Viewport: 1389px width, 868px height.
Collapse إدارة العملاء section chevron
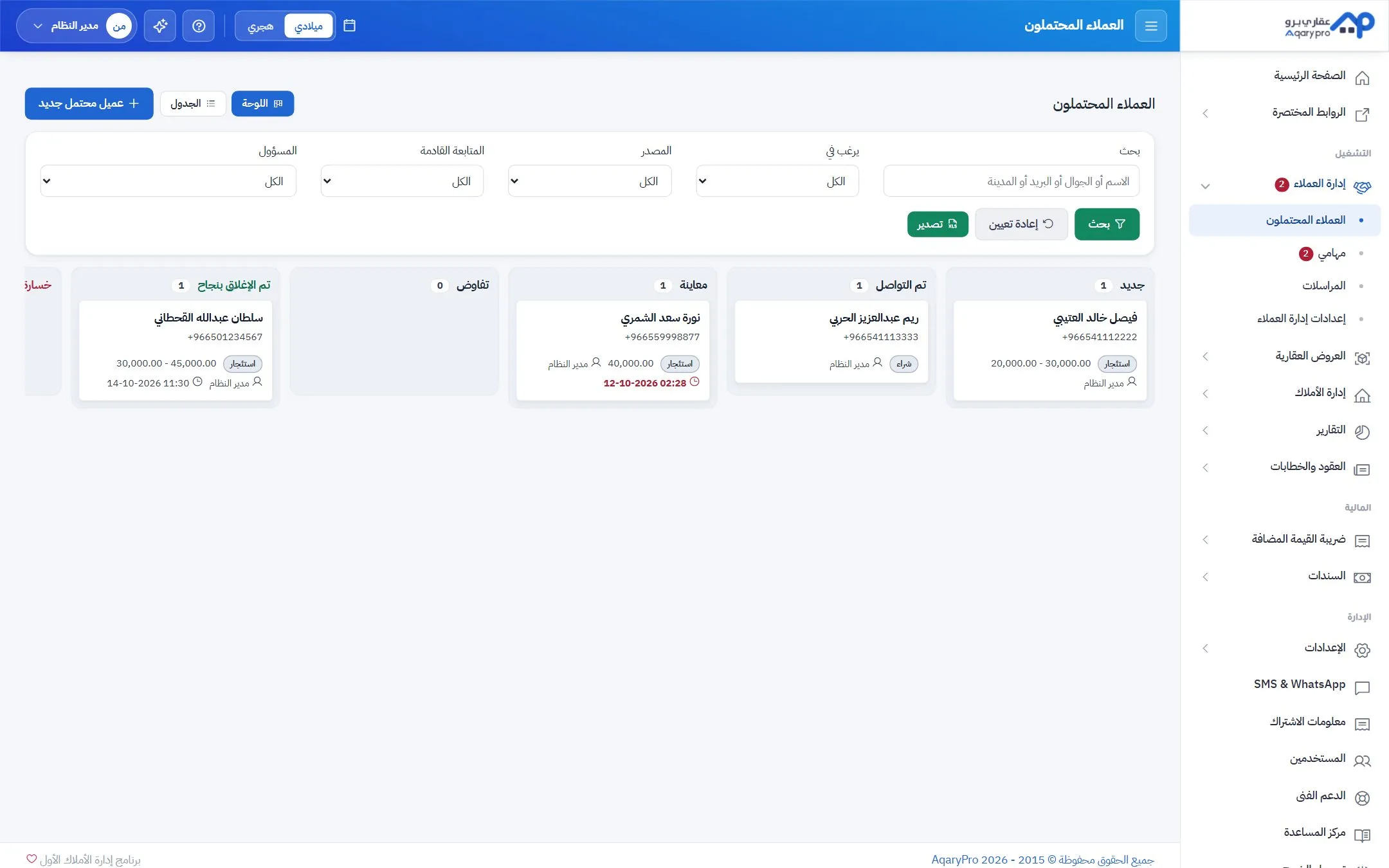[x=1206, y=186]
